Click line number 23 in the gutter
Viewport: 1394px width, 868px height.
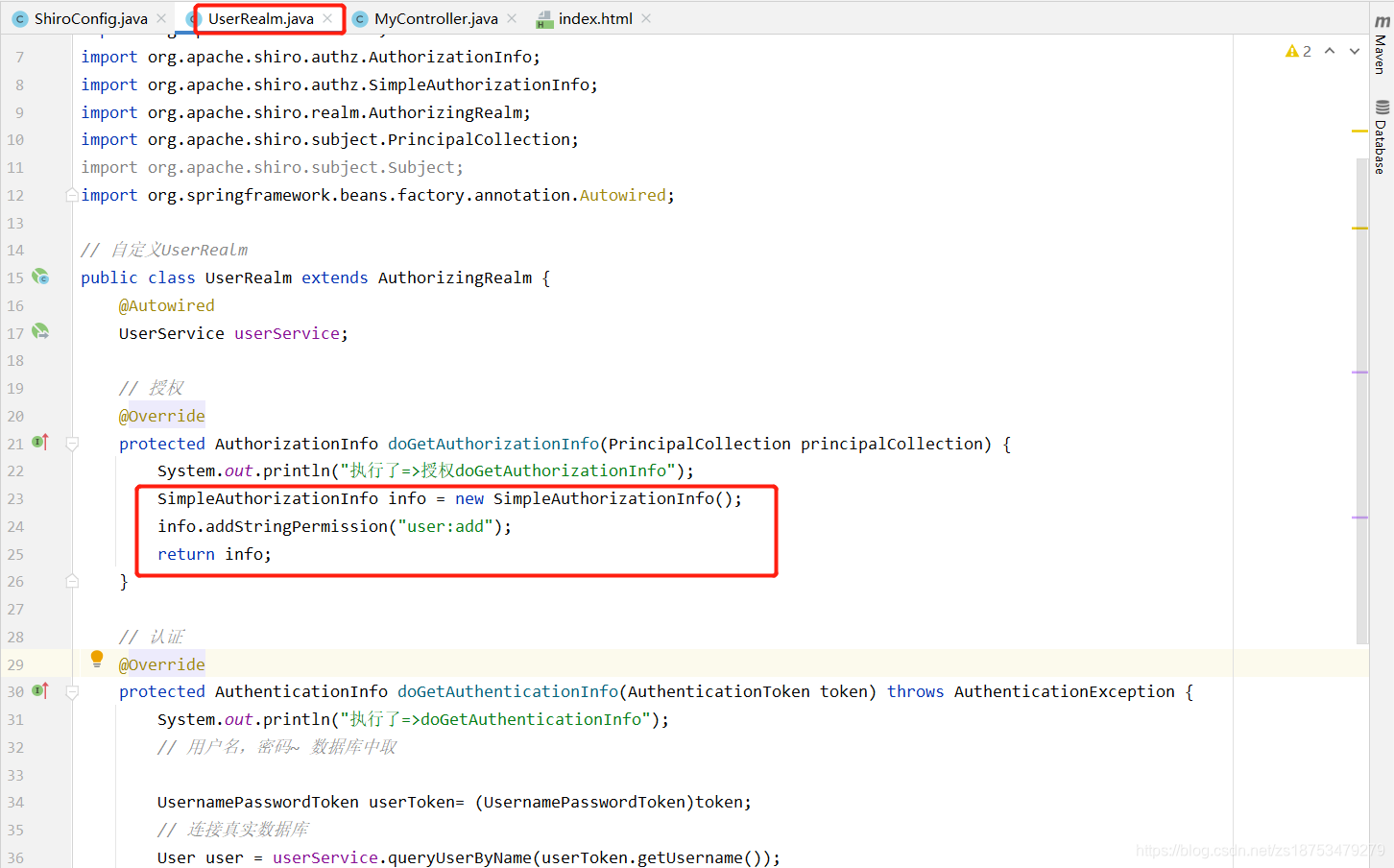pos(15,498)
